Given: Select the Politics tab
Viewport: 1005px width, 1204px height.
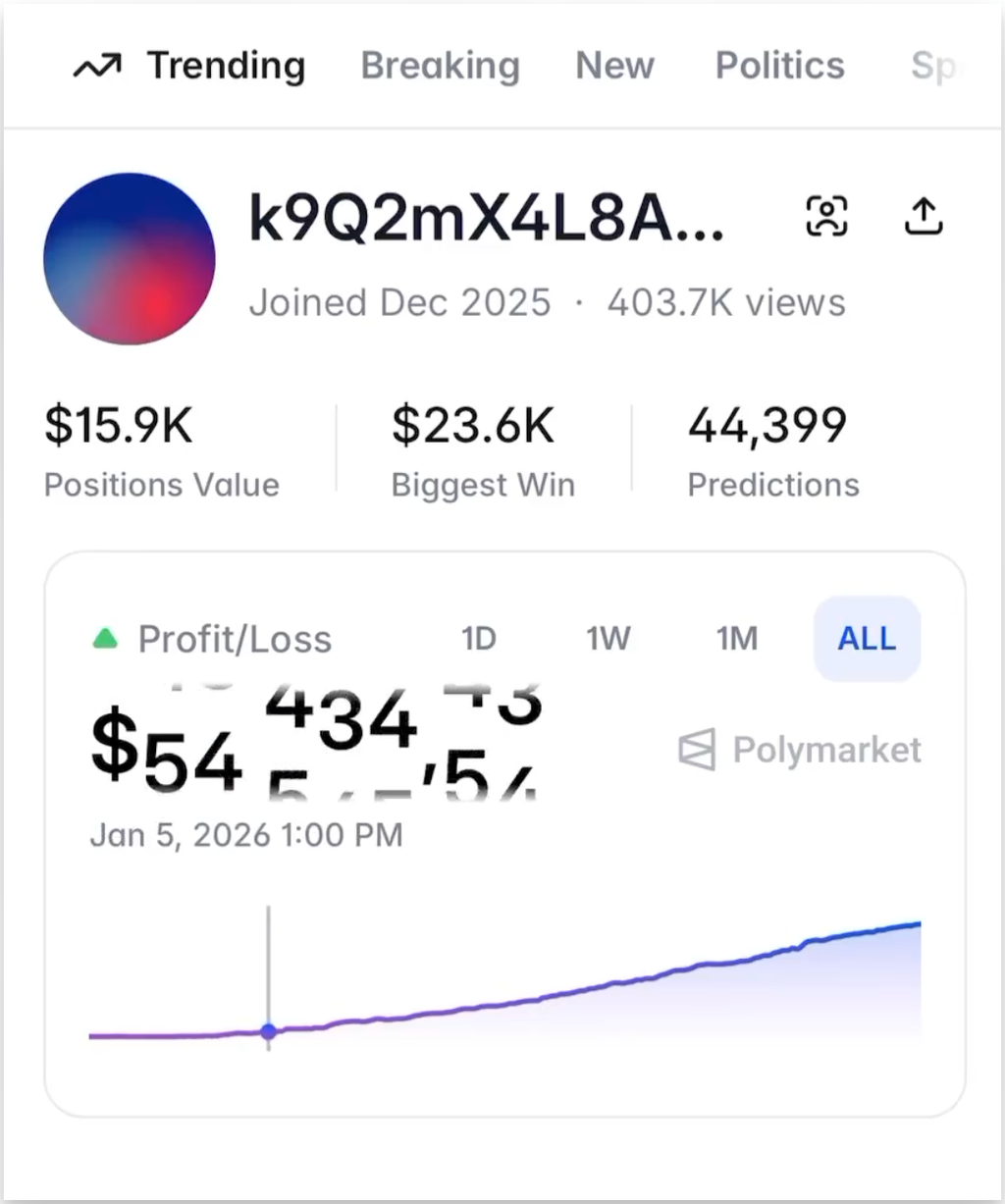Looking at the screenshot, I should (x=779, y=66).
